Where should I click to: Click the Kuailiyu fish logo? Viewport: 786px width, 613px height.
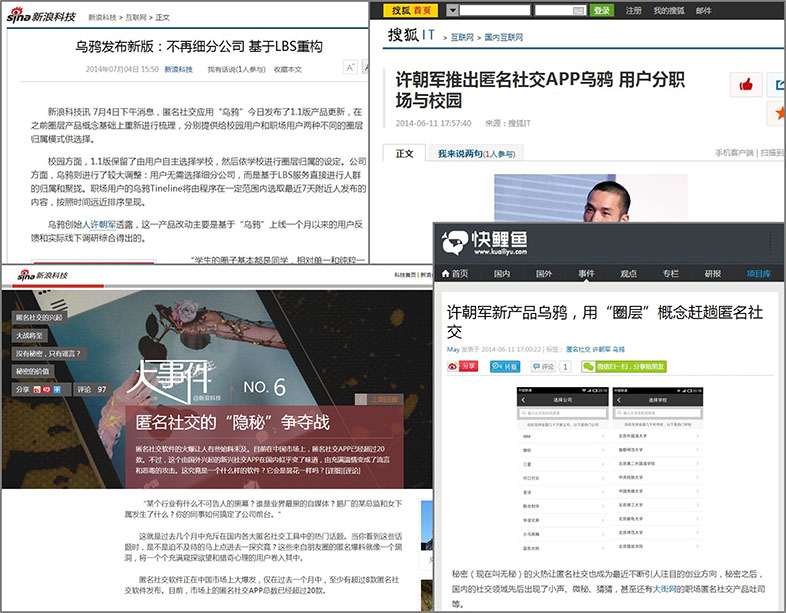point(484,243)
